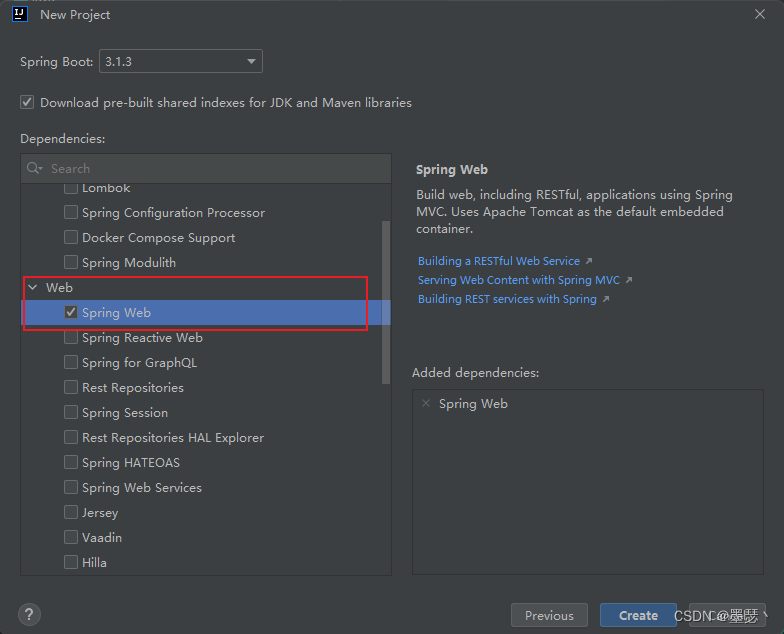Open Building REST services with Spring link
Viewport: 784px width, 634px height.
pyautogui.click(x=507, y=299)
